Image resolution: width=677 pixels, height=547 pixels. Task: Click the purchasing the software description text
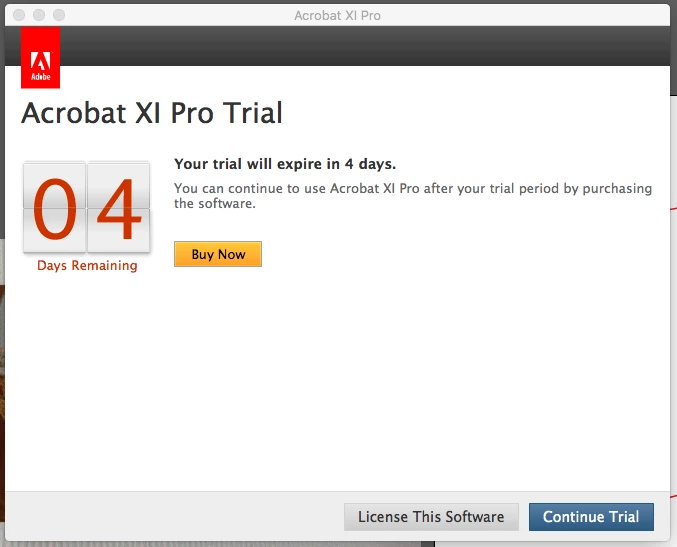pos(413,196)
